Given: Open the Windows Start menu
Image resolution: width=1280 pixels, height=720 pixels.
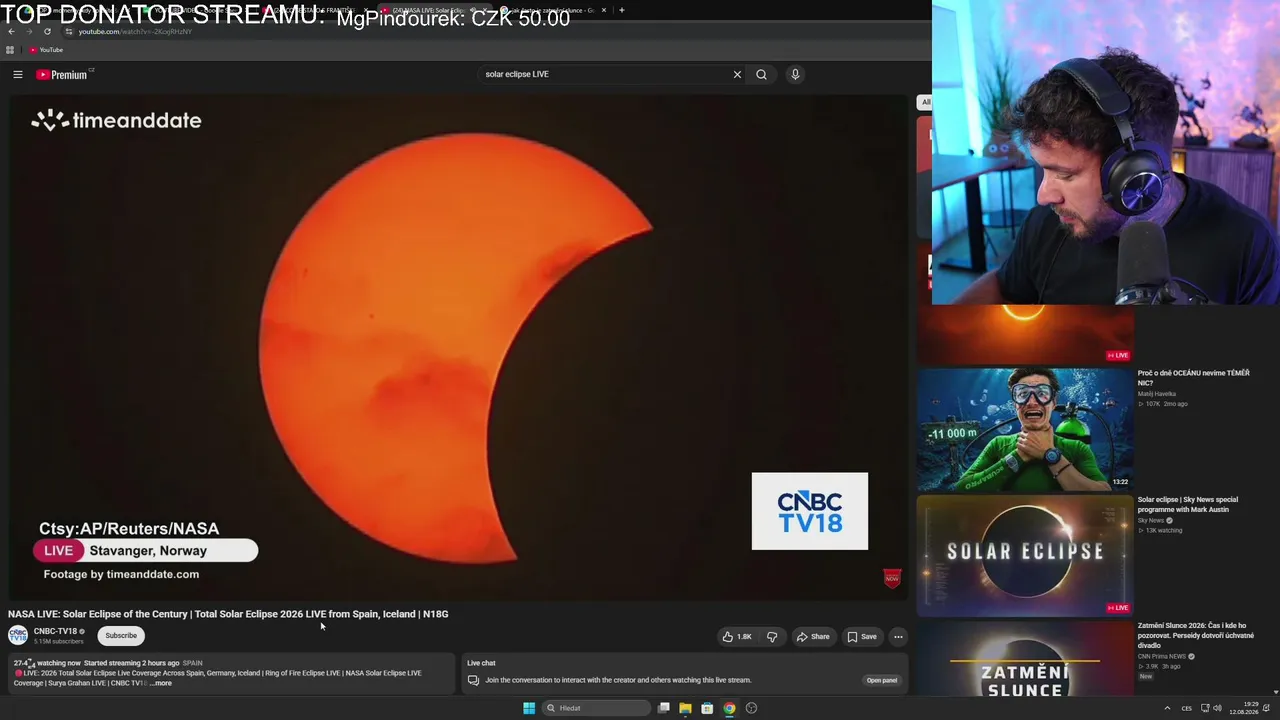Looking at the screenshot, I should click(529, 708).
